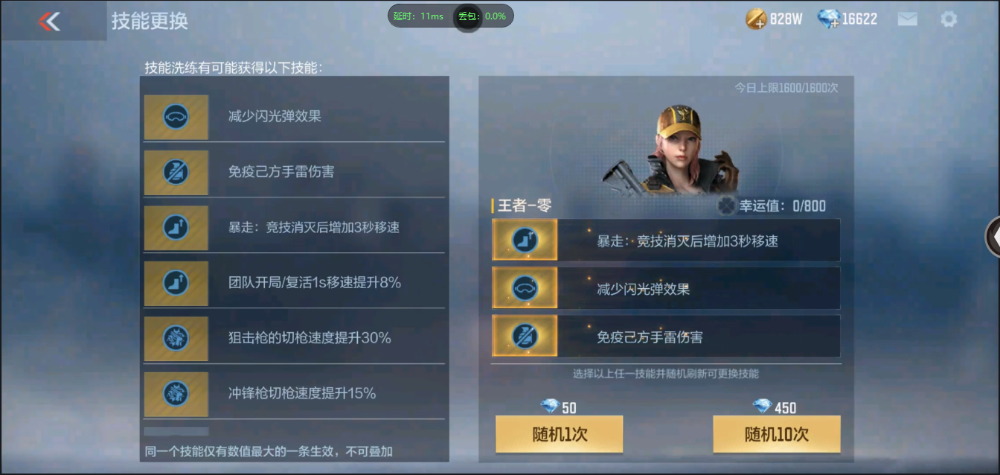Click the 随机10次 button

coord(777,434)
